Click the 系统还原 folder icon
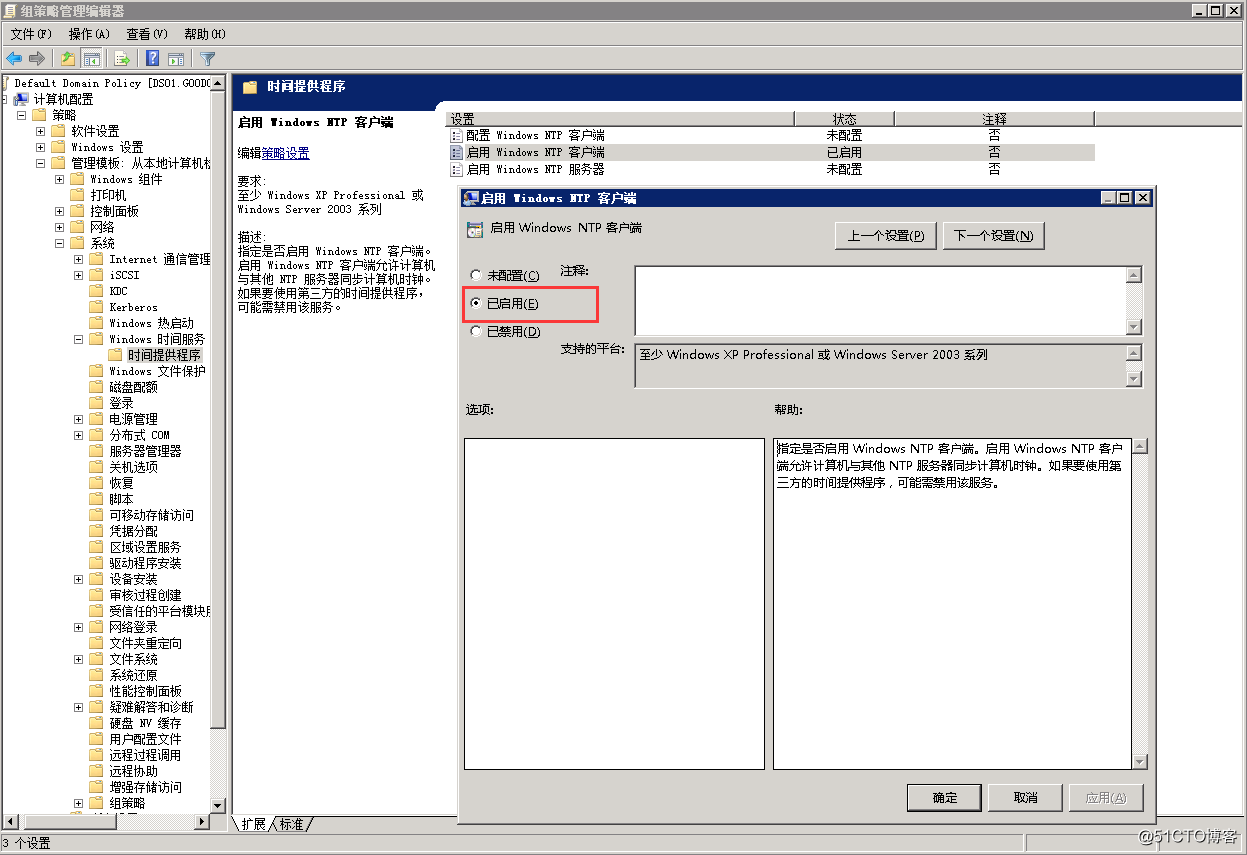Viewport: 1247px width, 855px height. (96, 675)
